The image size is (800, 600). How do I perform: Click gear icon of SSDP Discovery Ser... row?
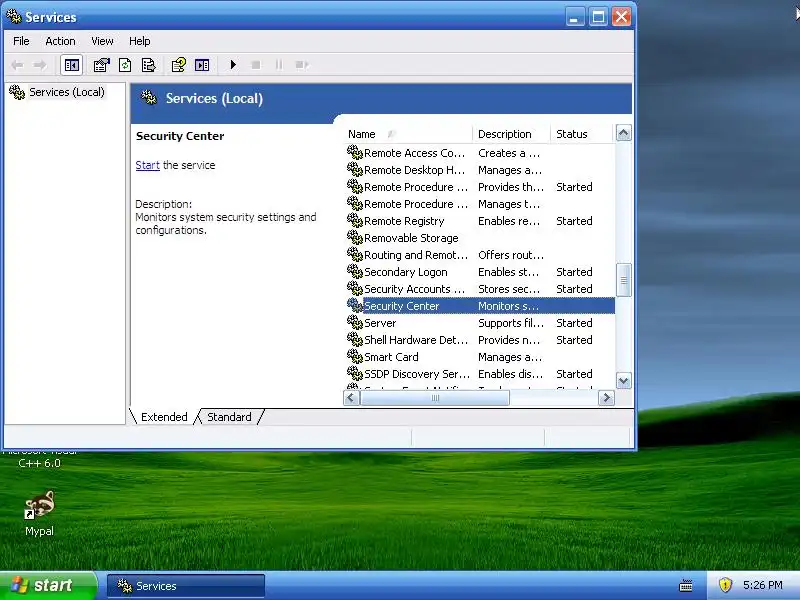click(x=355, y=373)
